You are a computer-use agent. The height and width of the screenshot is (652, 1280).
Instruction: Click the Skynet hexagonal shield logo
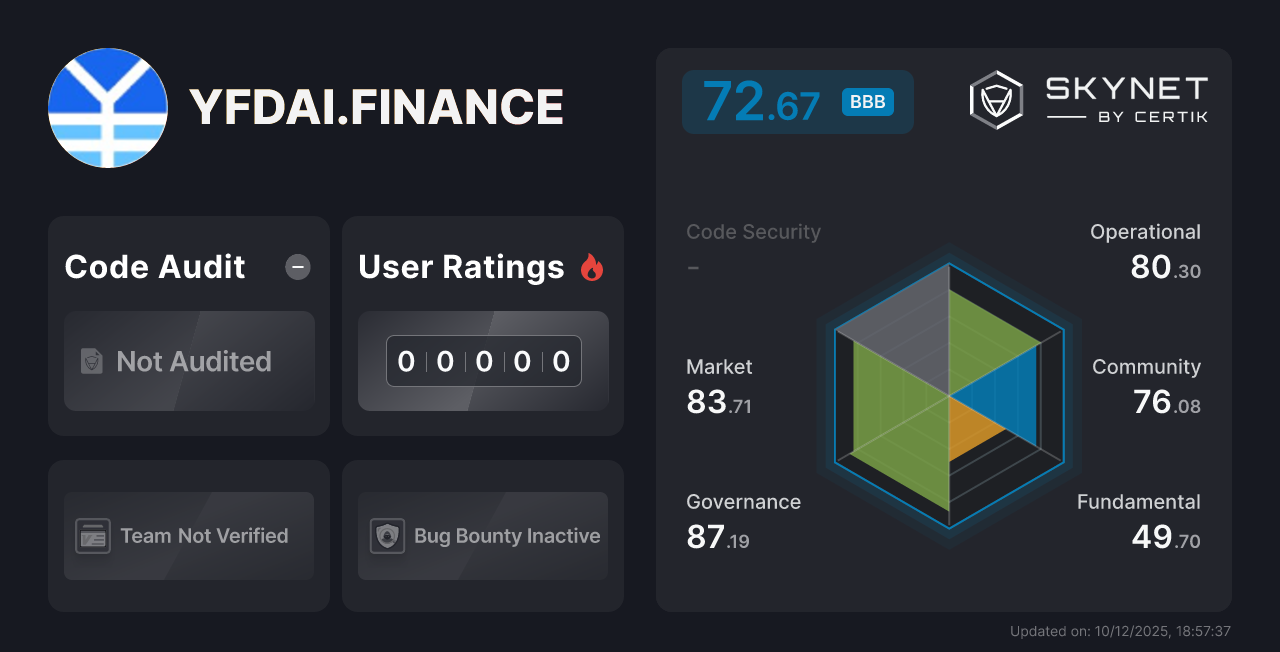(994, 98)
